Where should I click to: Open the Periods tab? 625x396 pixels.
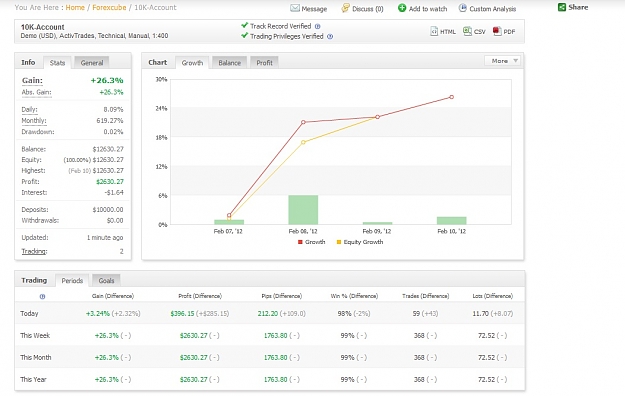(72, 280)
